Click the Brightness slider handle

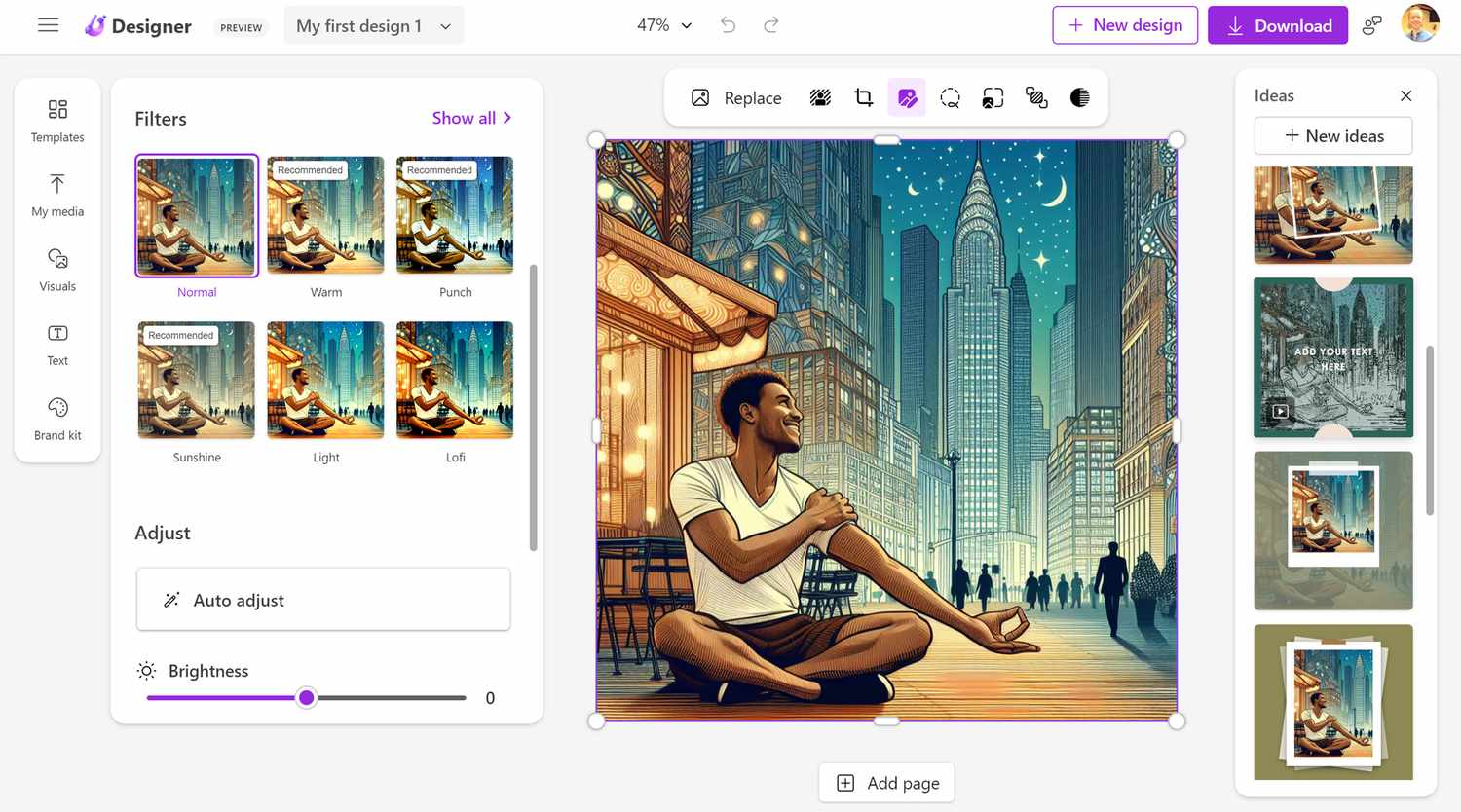(x=307, y=698)
